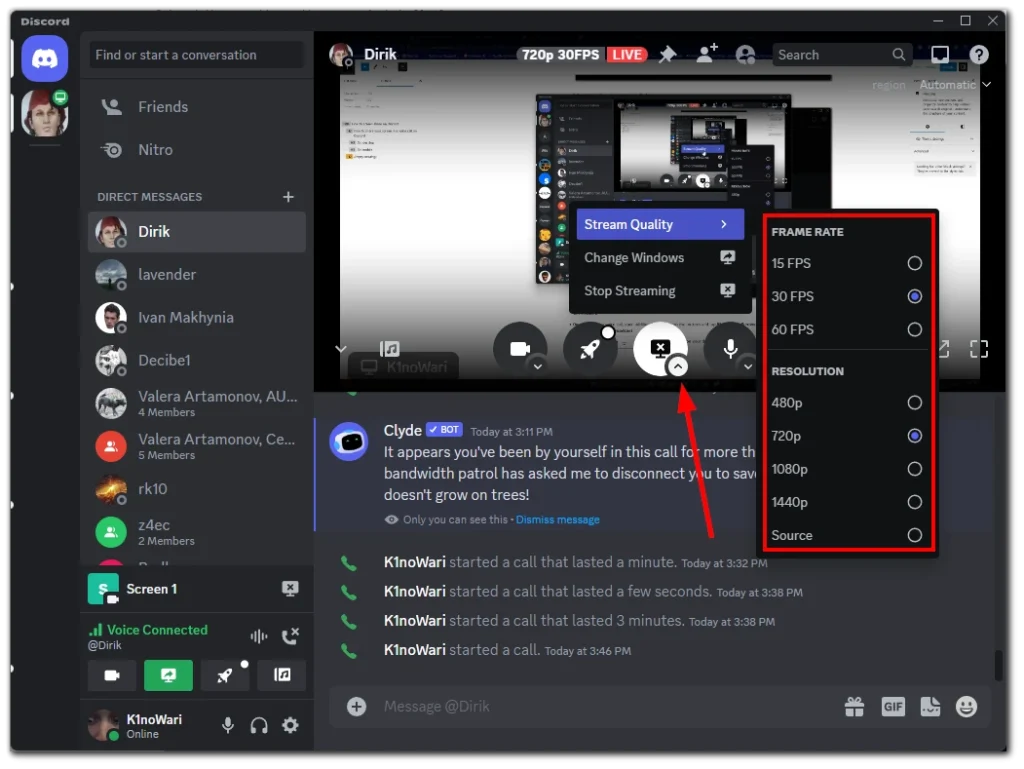The width and height of the screenshot is (1024, 769).
Task: Click the Dismiss message link
Action: 558,520
